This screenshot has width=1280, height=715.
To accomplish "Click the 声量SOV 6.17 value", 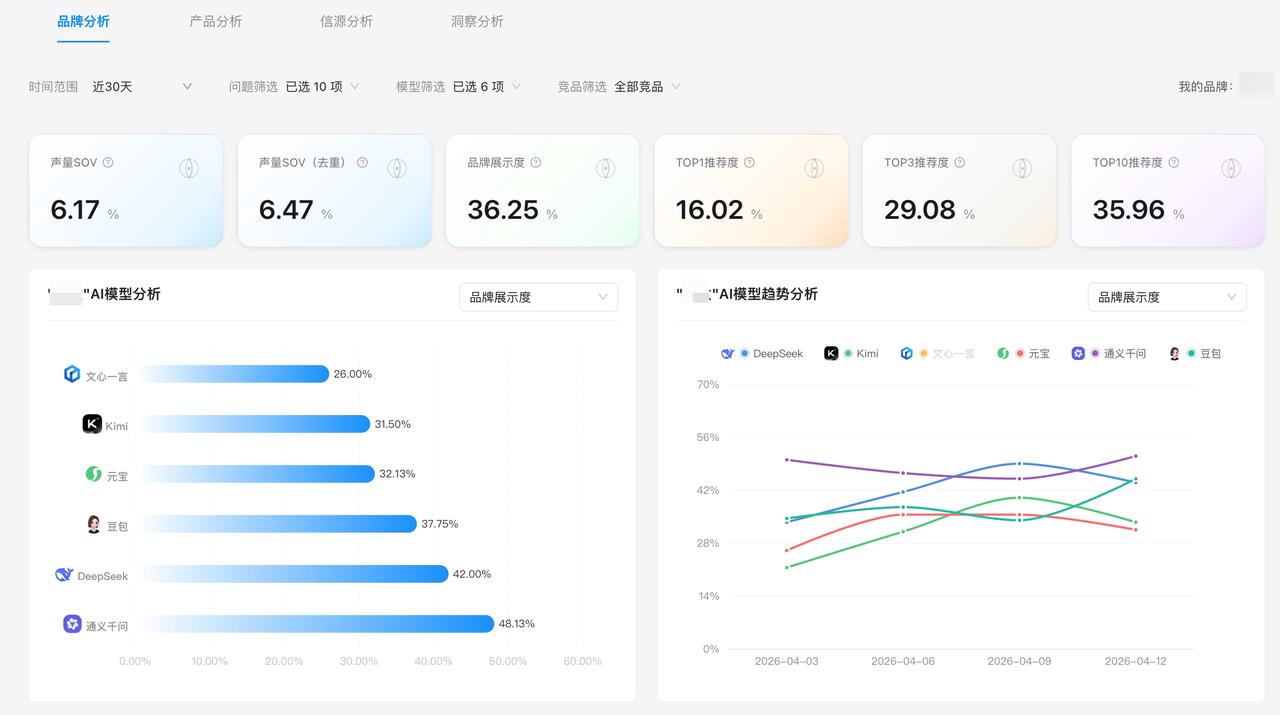I will coord(75,210).
